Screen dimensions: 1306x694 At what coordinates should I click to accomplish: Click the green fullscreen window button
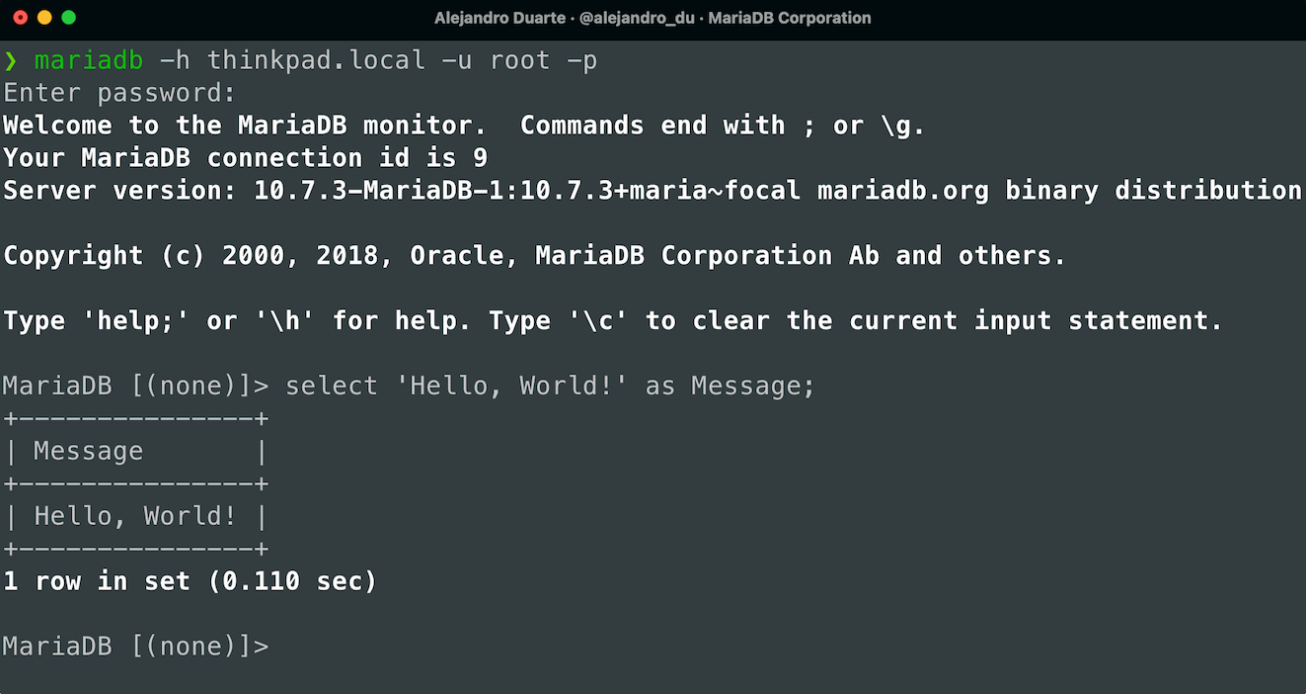point(68,17)
